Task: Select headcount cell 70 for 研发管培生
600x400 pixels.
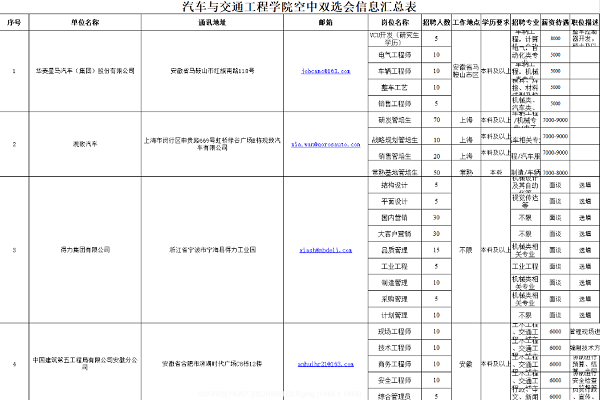Action: coord(437,120)
